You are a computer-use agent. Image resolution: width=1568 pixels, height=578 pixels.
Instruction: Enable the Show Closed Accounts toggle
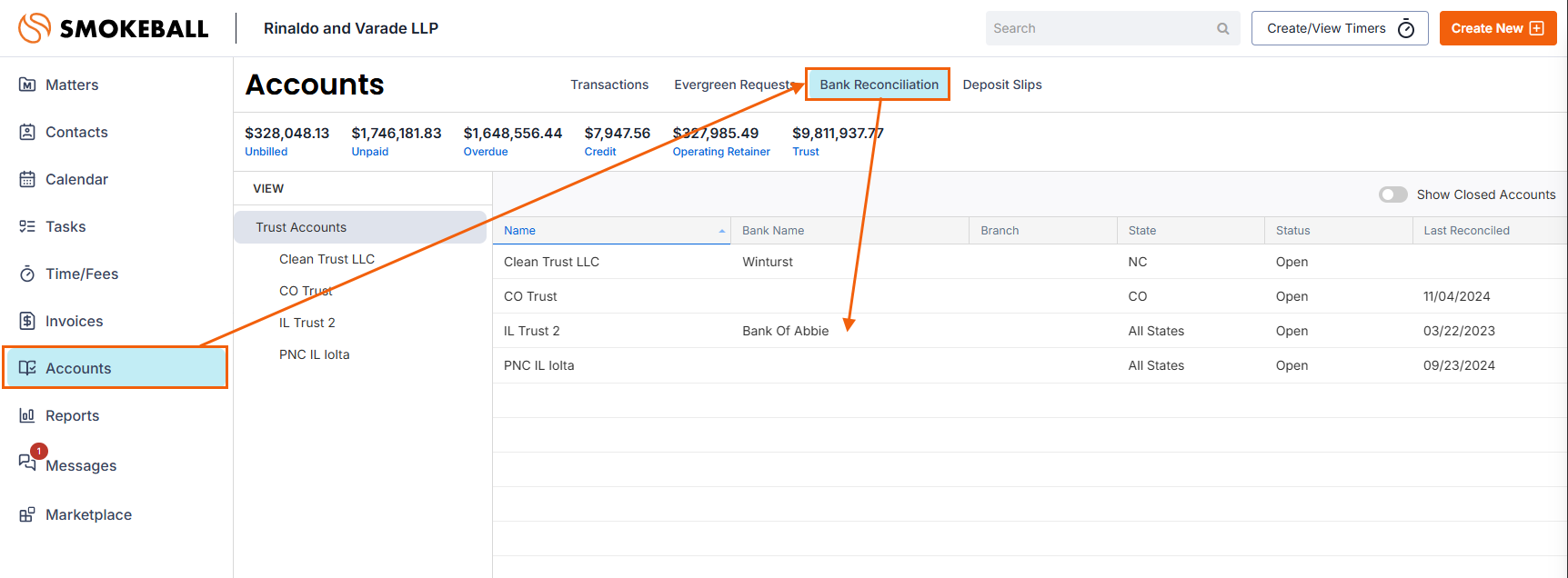point(1392,194)
